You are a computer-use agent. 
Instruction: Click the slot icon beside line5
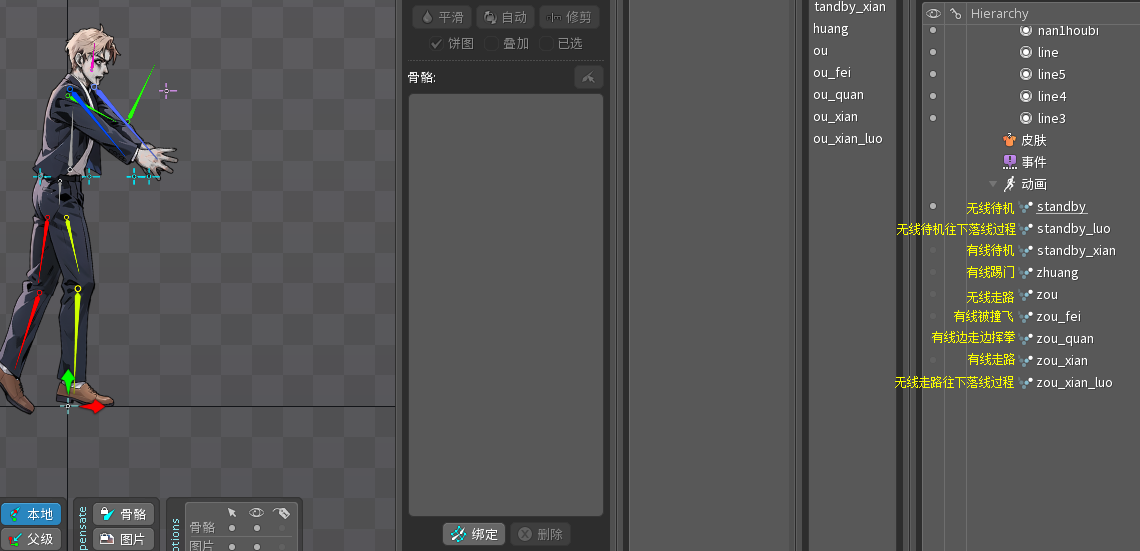(x=1025, y=74)
